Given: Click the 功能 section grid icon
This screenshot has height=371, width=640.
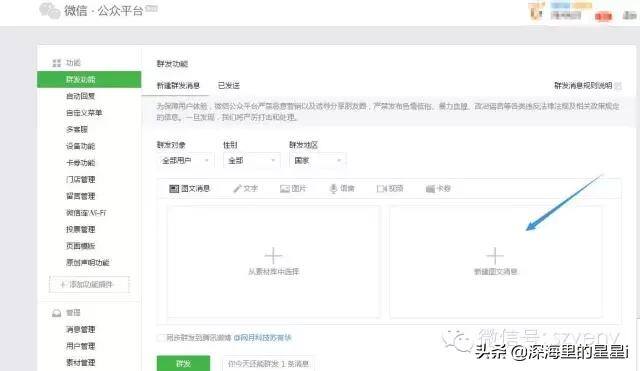Looking at the screenshot, I should (56, 63).
